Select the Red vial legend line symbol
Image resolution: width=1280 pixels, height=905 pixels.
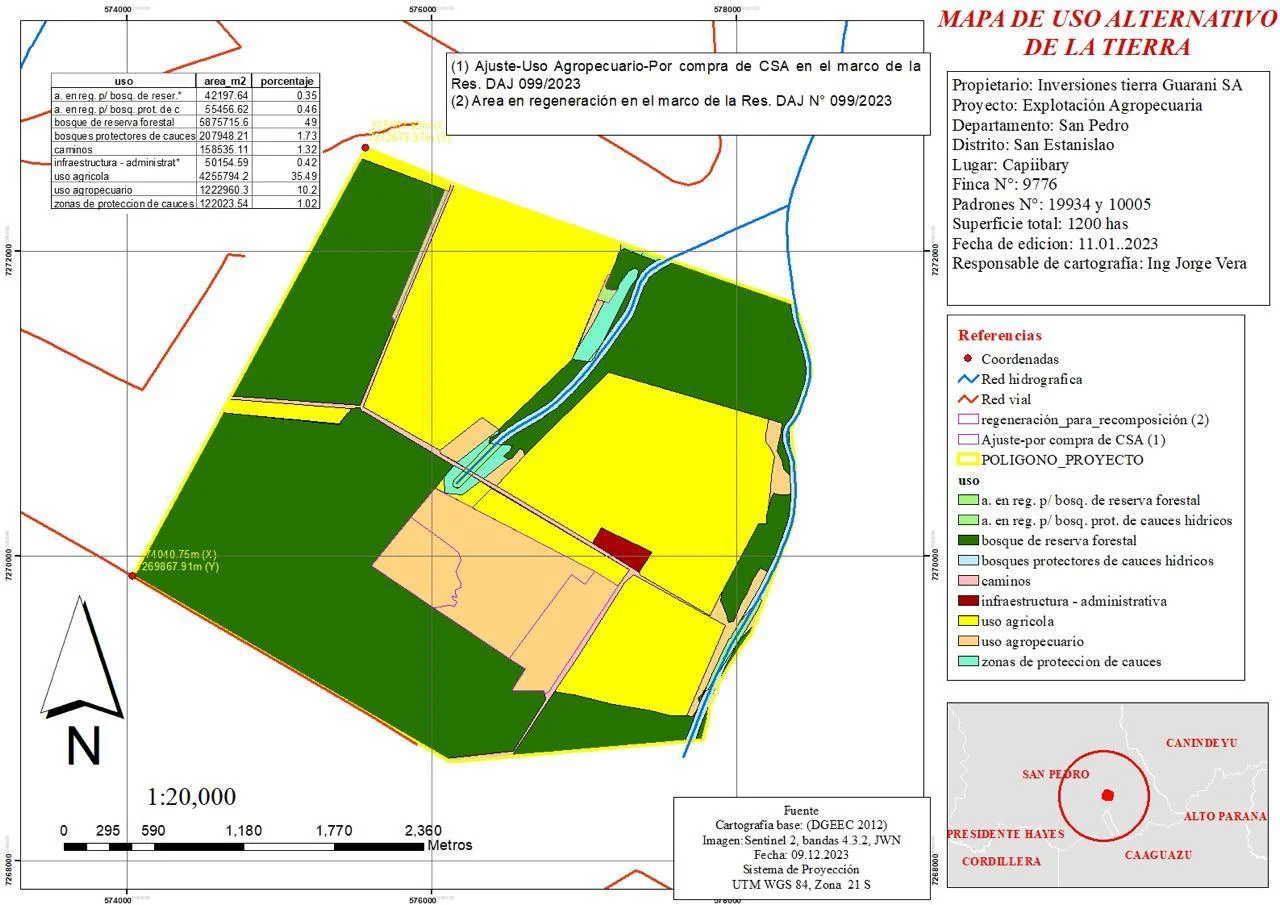[967, 399]
